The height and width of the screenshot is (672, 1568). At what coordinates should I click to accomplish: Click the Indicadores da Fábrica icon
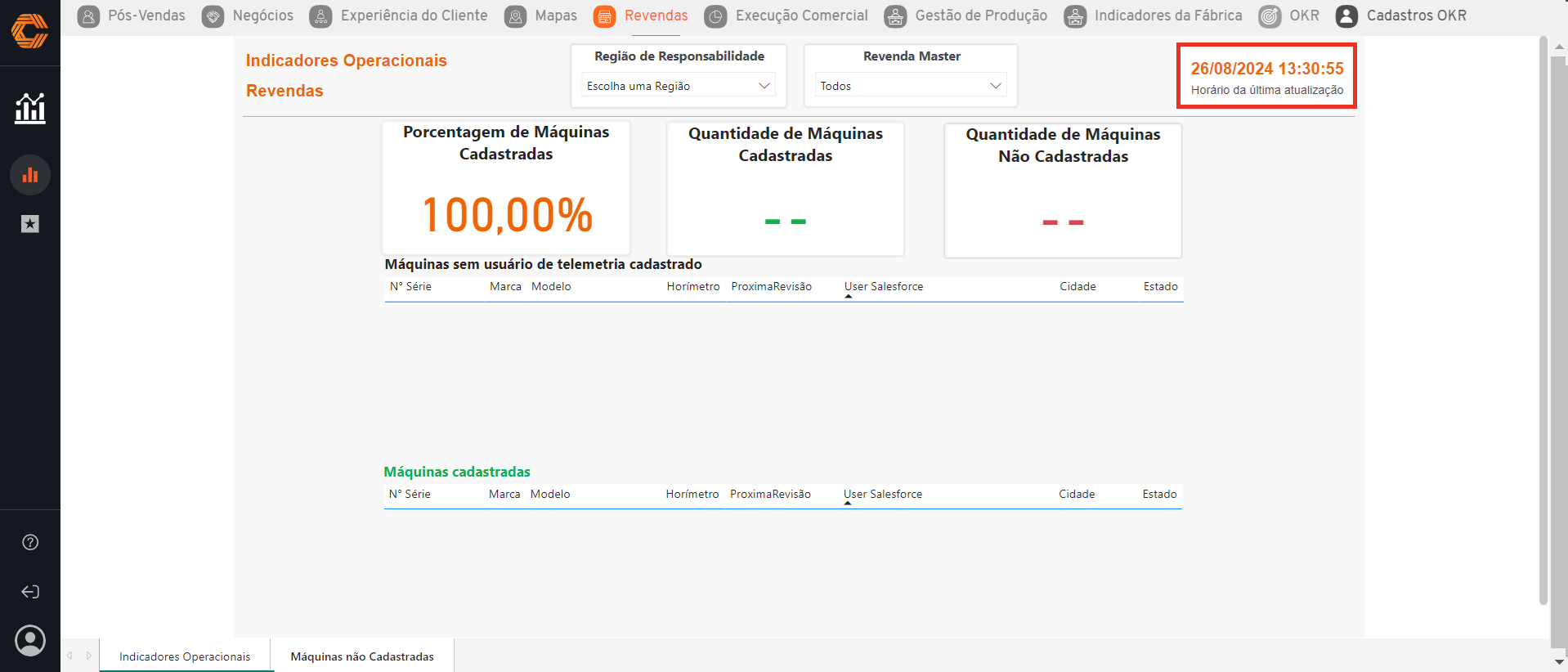pyautogui.click(x=1075, y=16)
